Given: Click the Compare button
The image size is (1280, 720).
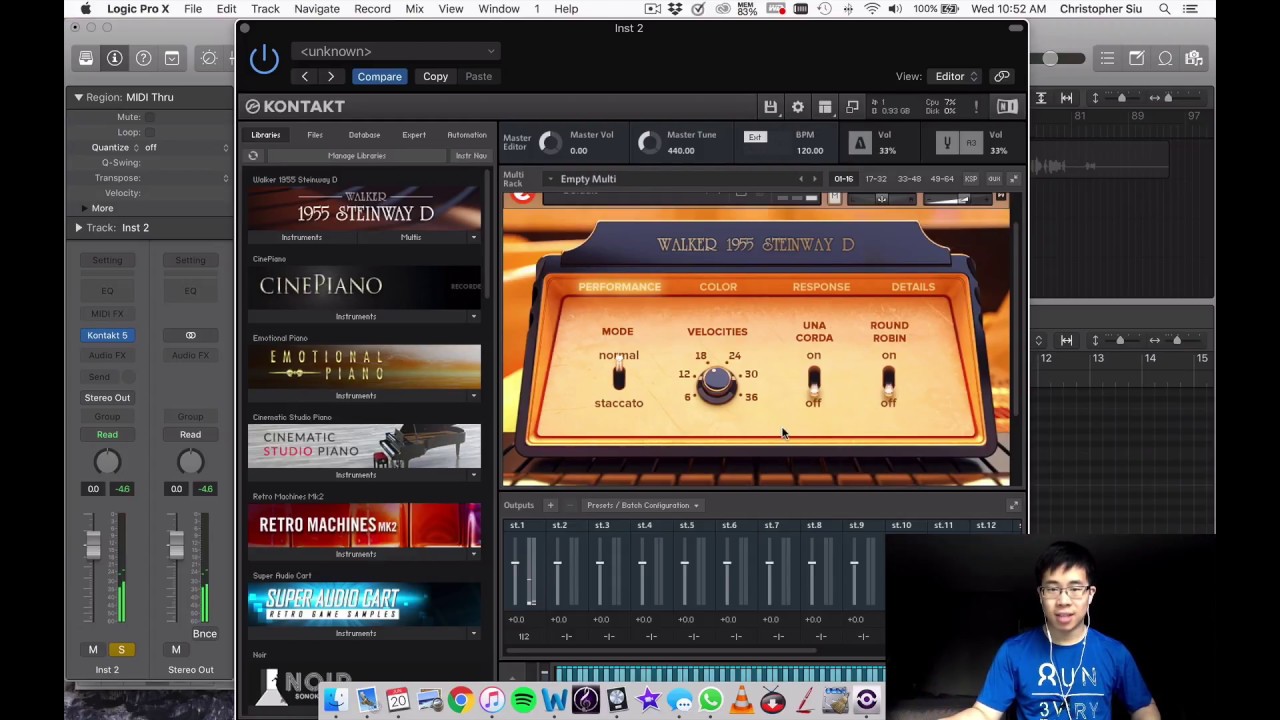Looking at the screenshot, I should point(379,76).
